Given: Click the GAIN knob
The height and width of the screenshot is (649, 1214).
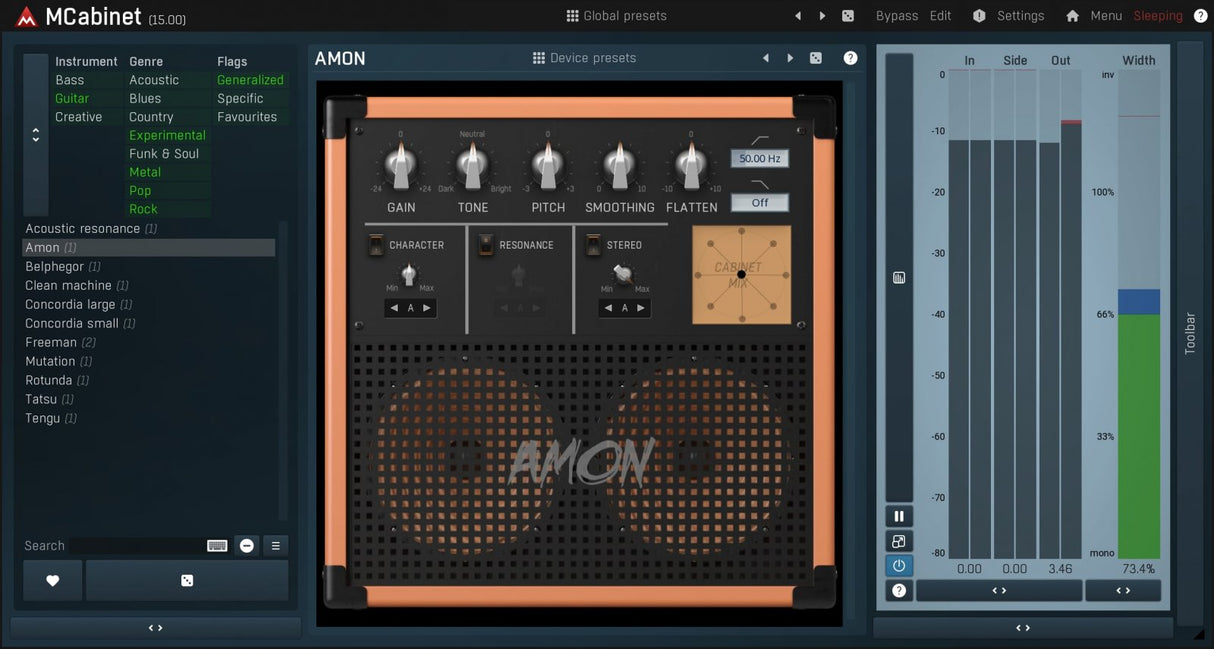Looking at the screenshot, I should [x=401, y=165].
